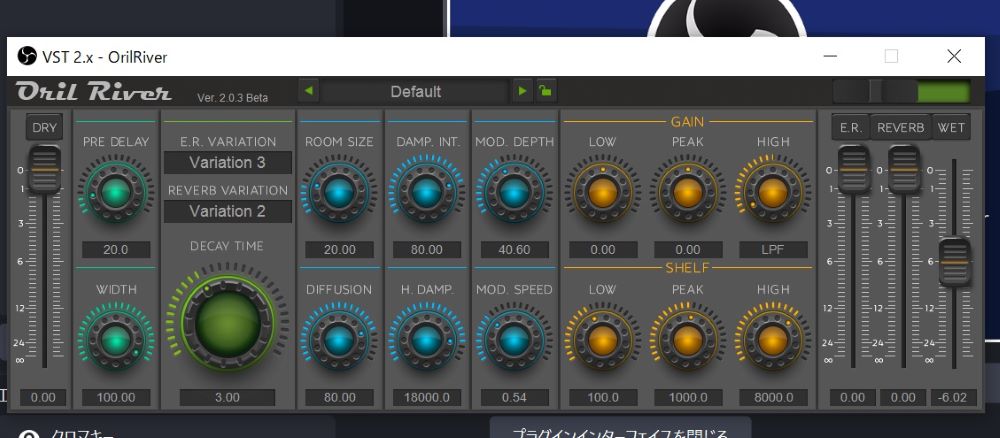Viewport: 1000px width, 438px height.
Task: Click the PRE DELAY knob
Action: pyautogui.click(x=115, y=192)
